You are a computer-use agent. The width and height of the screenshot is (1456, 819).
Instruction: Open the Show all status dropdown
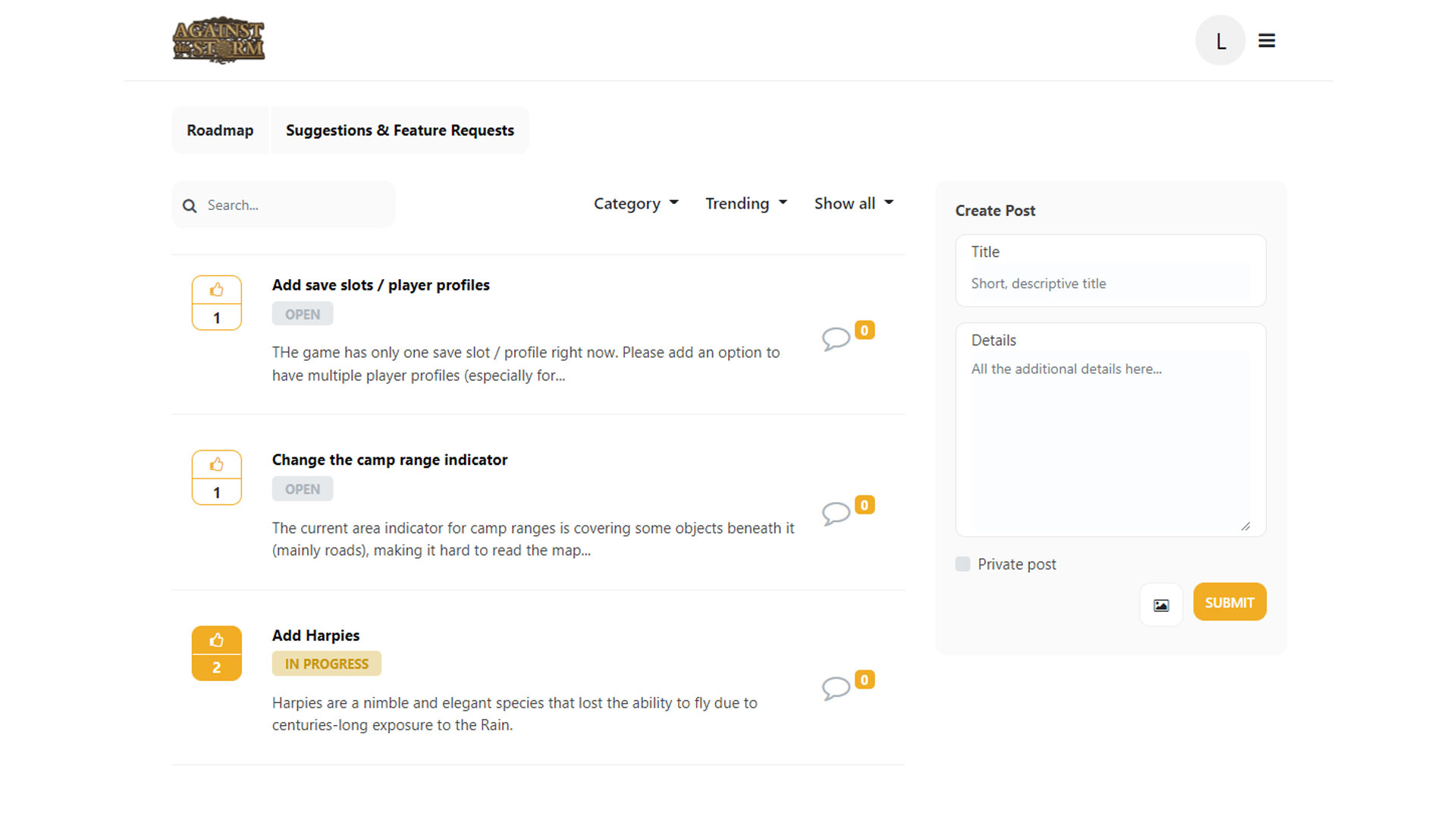point(854,203)
